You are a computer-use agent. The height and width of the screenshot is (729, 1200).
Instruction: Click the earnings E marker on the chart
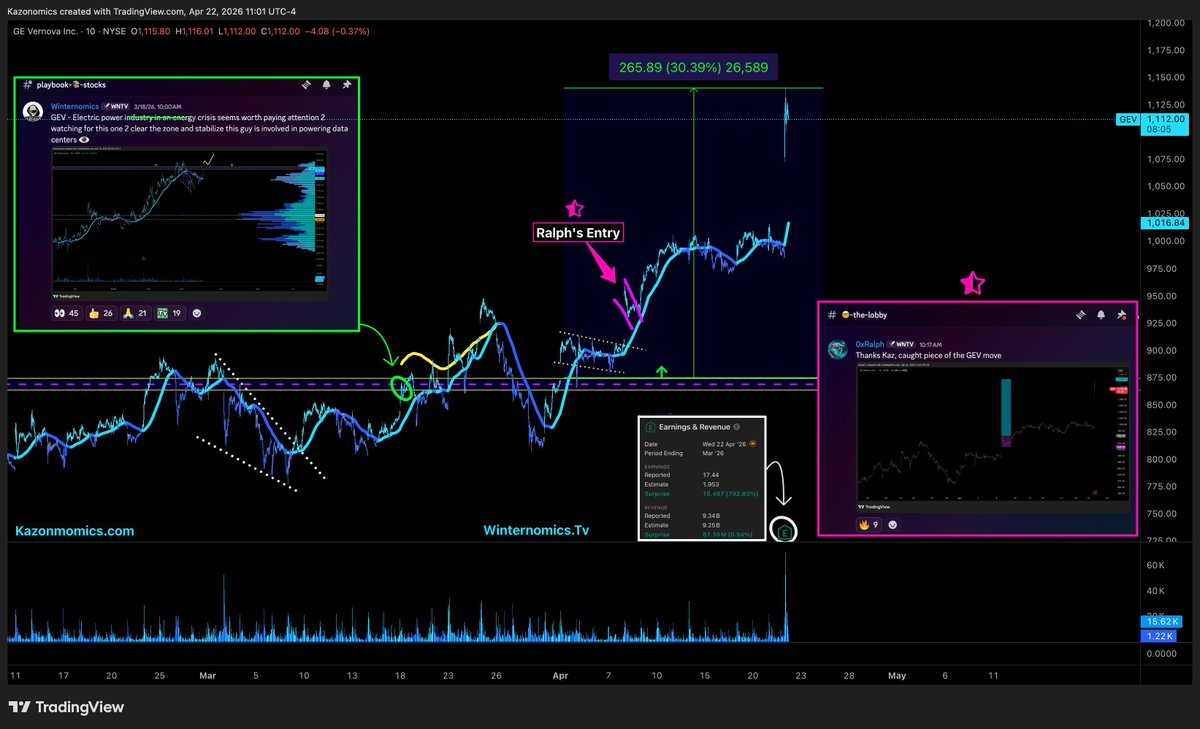tap(786, 531)
